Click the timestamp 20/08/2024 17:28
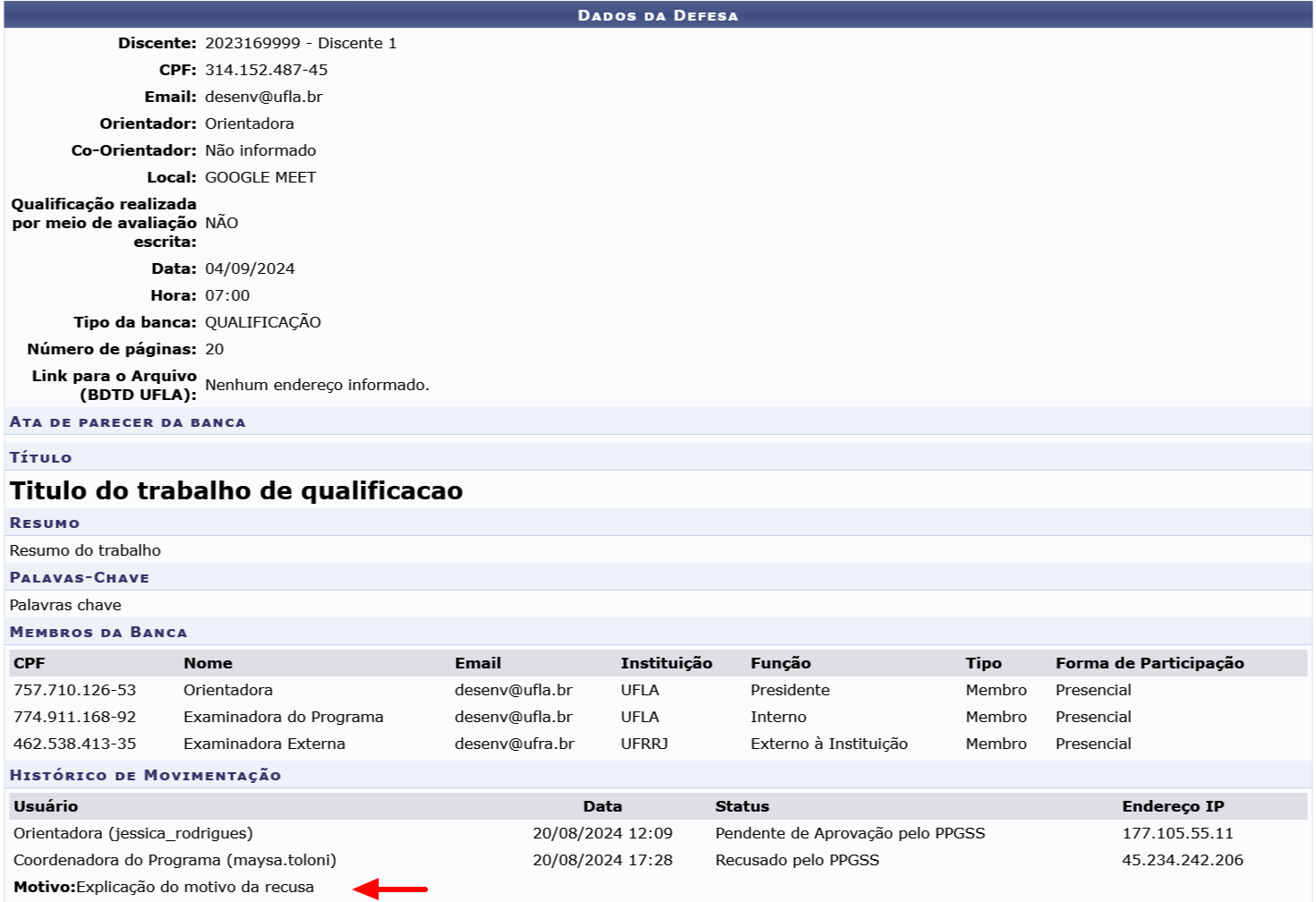Viewport: 1316px width, 902px height. (602, 860)
